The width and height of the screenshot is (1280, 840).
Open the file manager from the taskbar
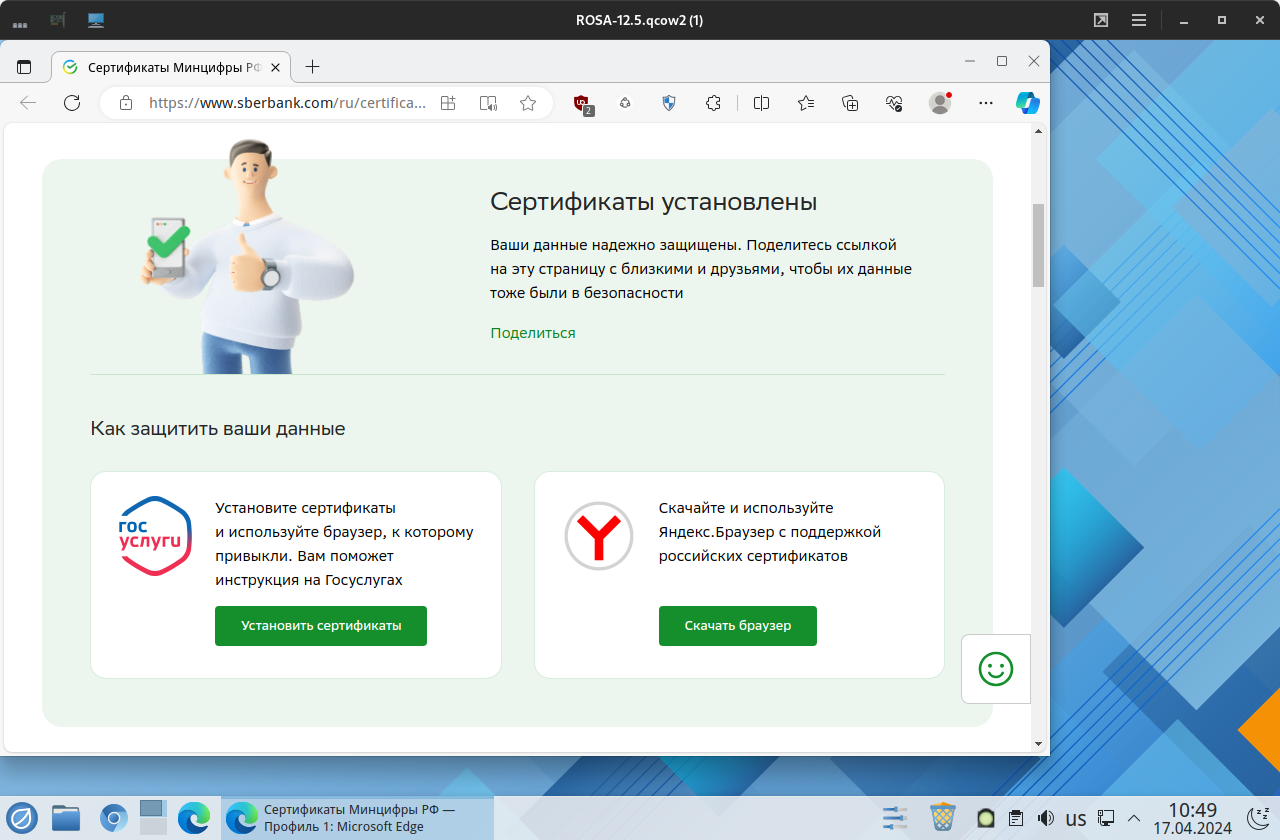66,818
